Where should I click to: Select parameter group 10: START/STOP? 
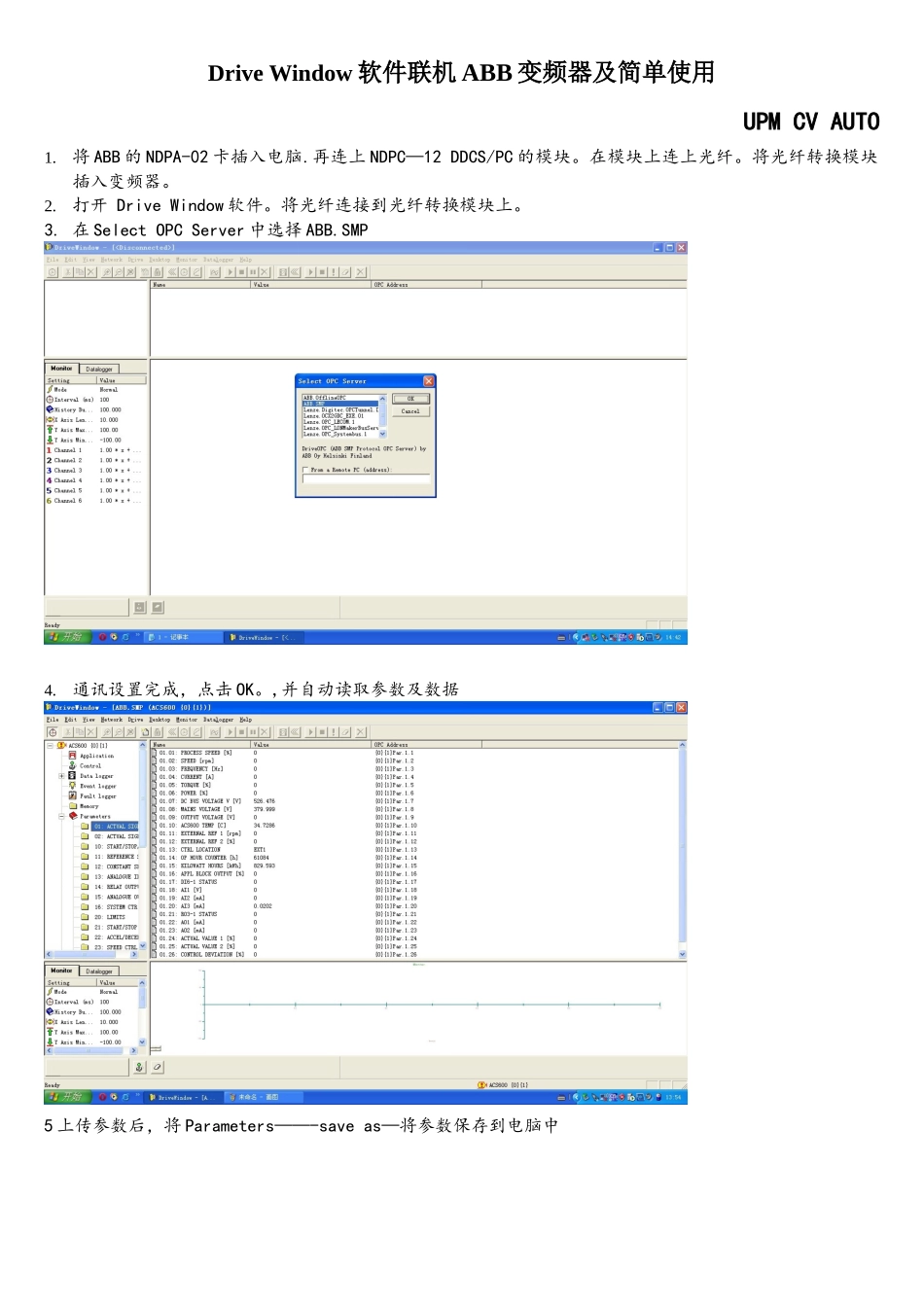[116, 847]
